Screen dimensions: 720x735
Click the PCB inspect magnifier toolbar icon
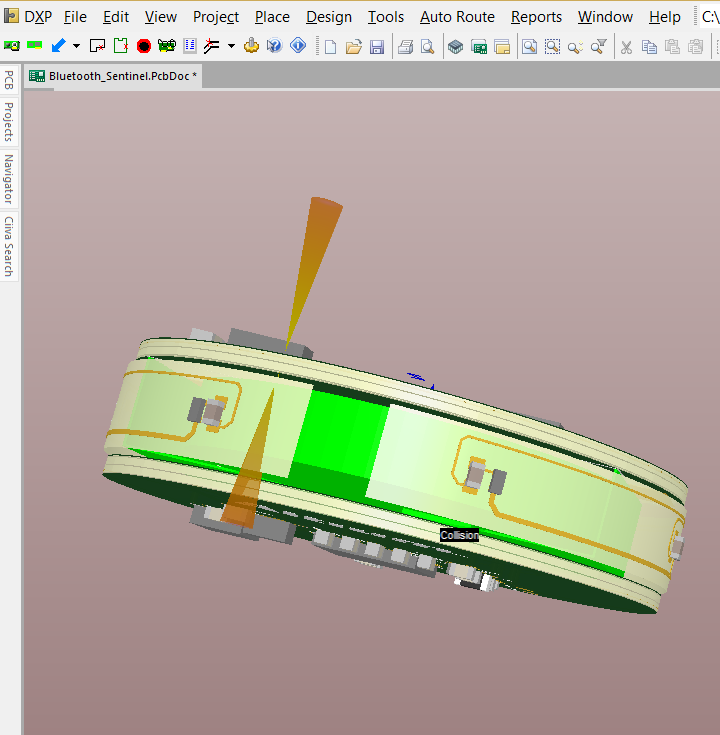12,46
